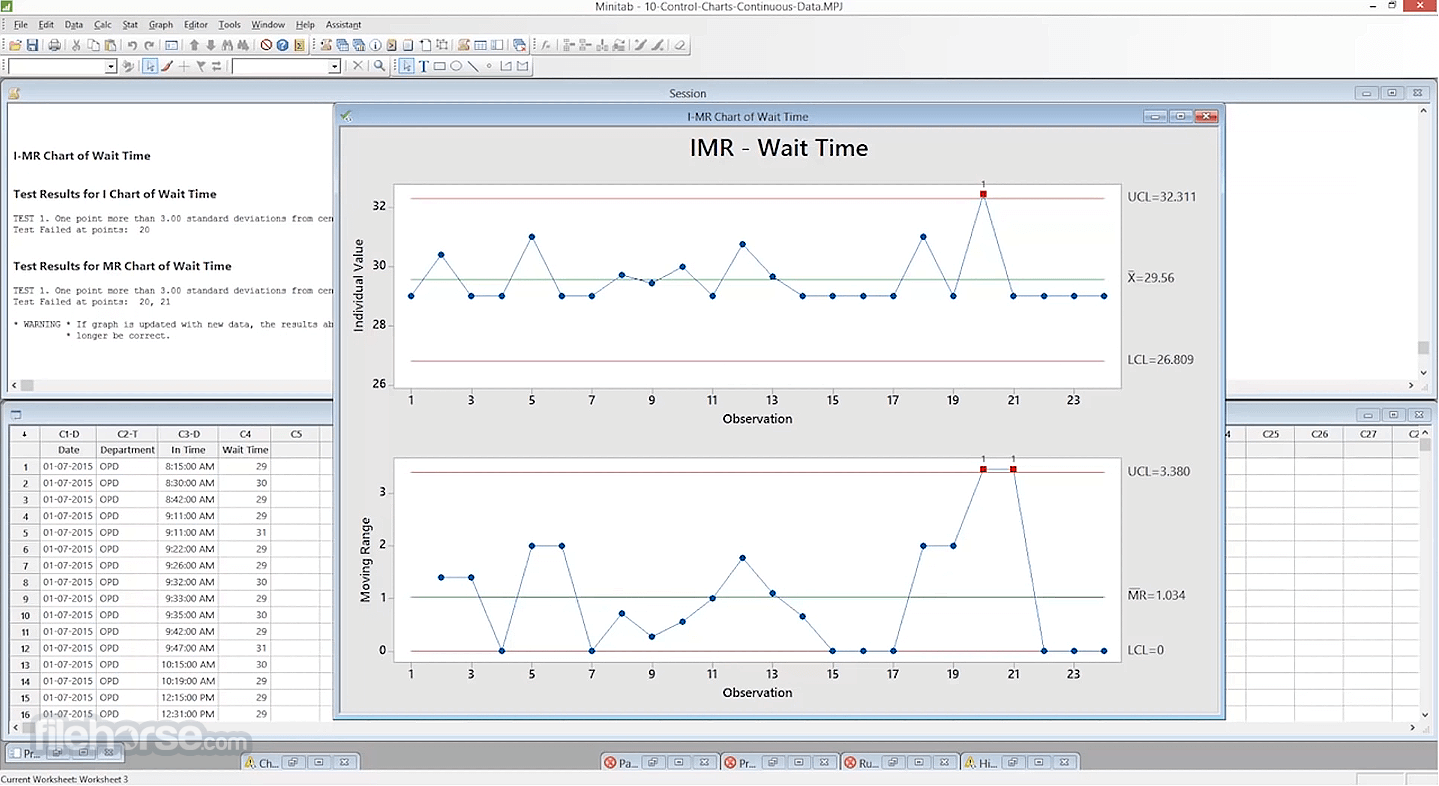This screenshot has width=1439, height=786.
Task: Click the fx Assign Formula icon
Action: (546, 45)
